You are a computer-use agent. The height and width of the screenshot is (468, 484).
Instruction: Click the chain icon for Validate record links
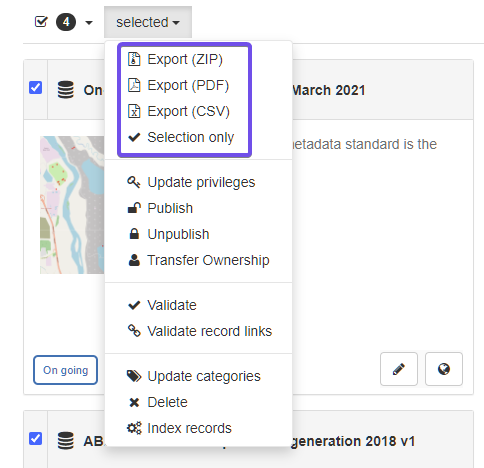click(134, 331)
